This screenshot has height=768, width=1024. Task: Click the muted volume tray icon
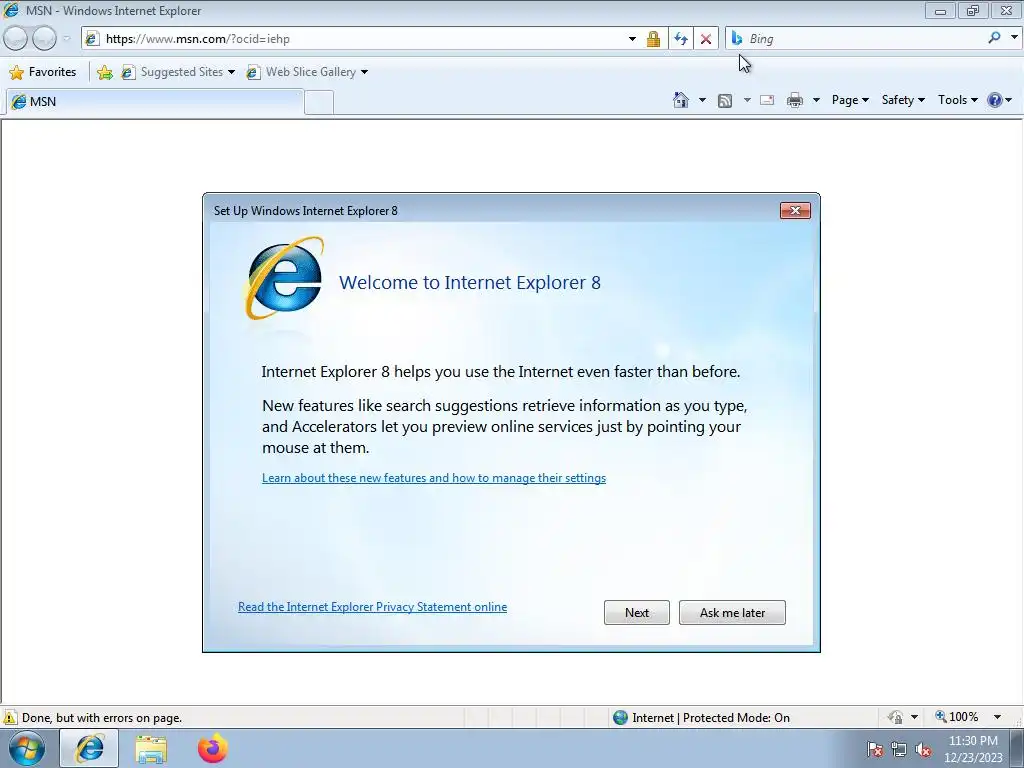pyautogui.click(x=923, y=750)
